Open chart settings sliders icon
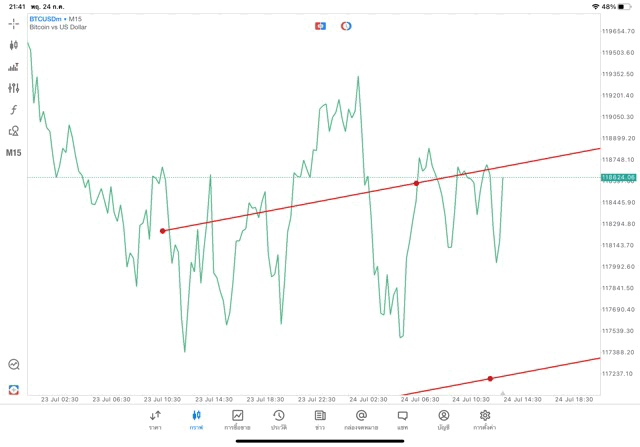640x447 pixels. (x=13, y=88)
